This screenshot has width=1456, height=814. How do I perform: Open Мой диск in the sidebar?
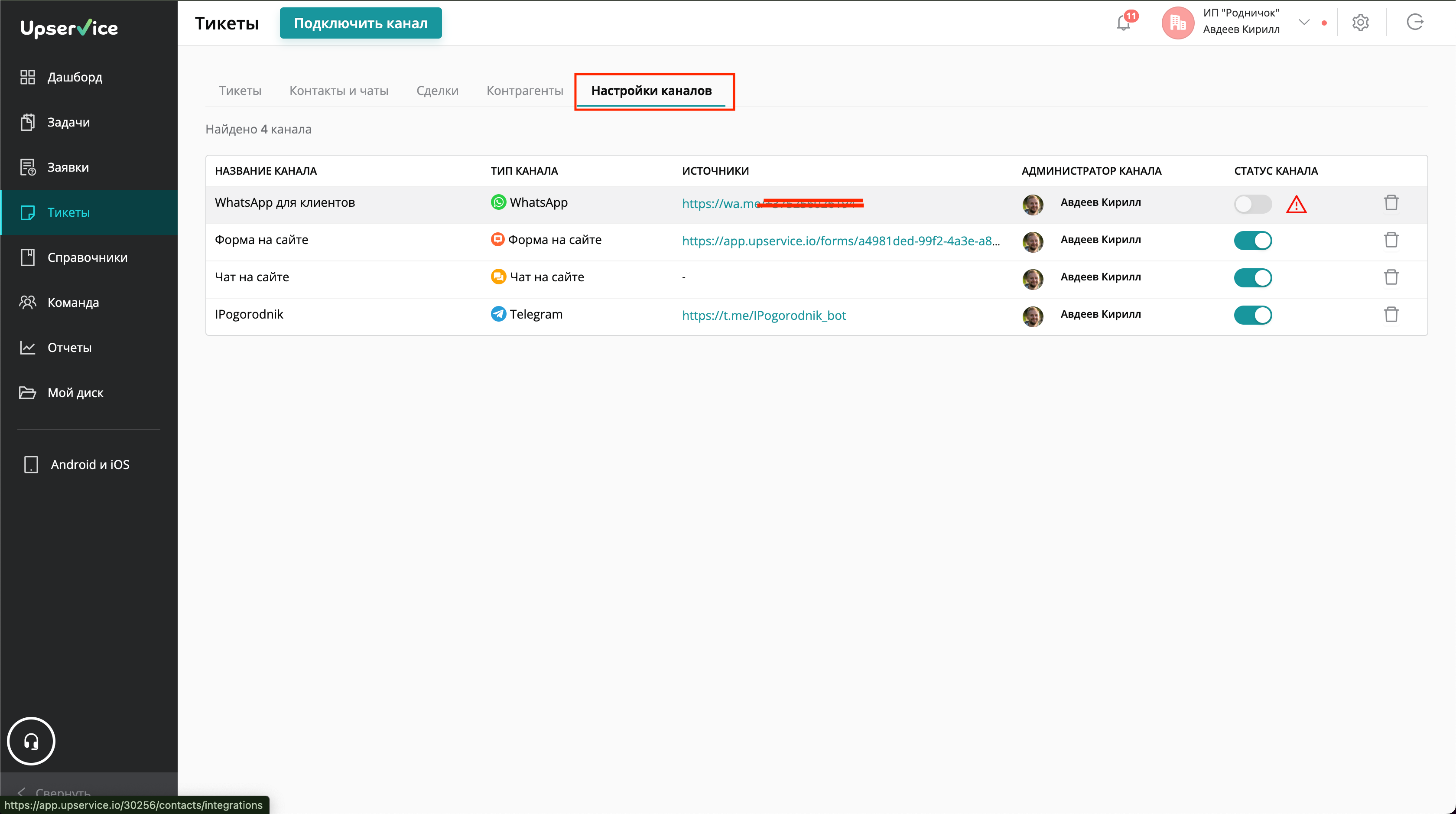pos(75,392)
